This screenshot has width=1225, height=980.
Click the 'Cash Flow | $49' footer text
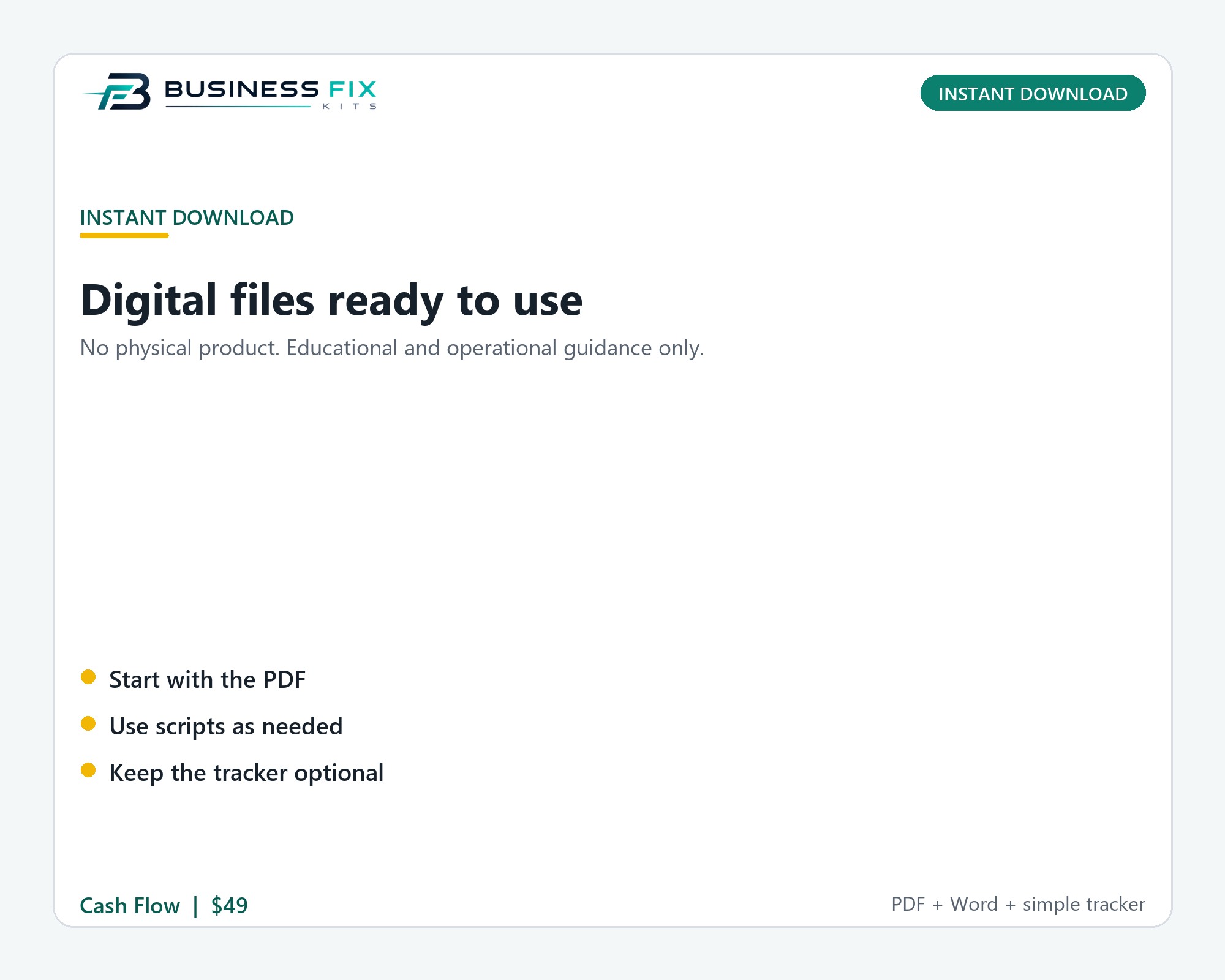coord(164,905)
